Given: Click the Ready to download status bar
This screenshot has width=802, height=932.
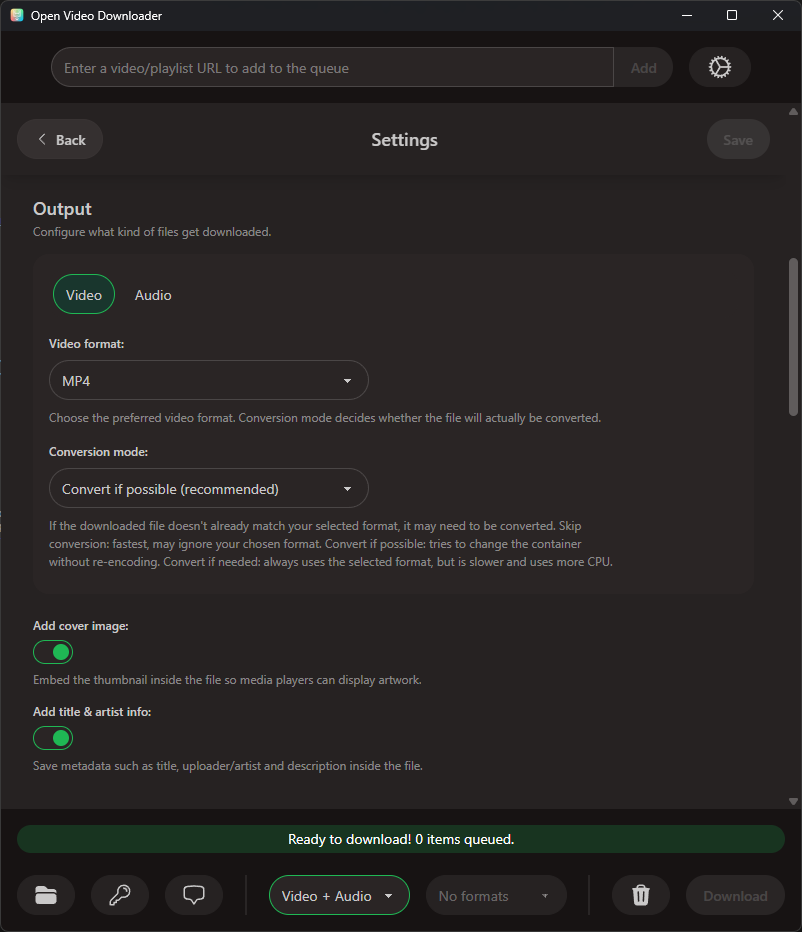Looking at the screenshot, I should [401, 839].
